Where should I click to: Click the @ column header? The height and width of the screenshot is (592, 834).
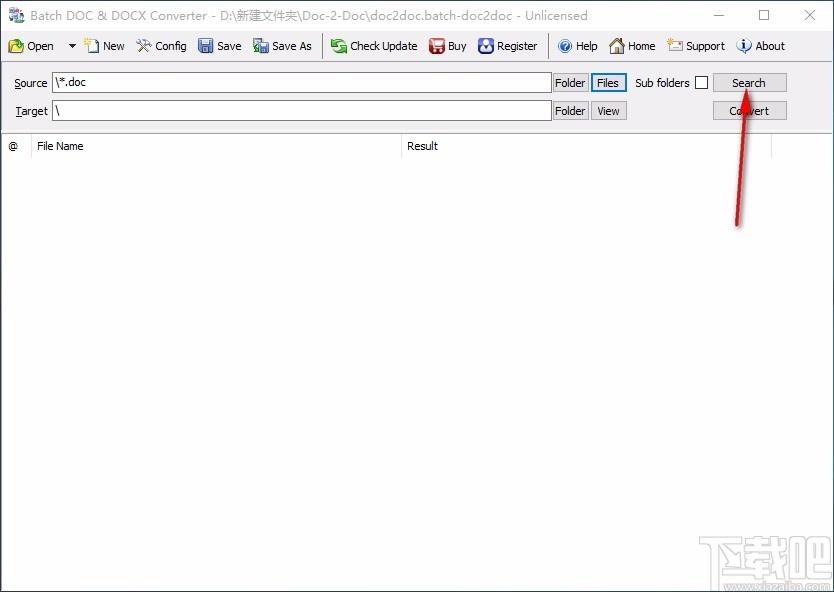16,146
